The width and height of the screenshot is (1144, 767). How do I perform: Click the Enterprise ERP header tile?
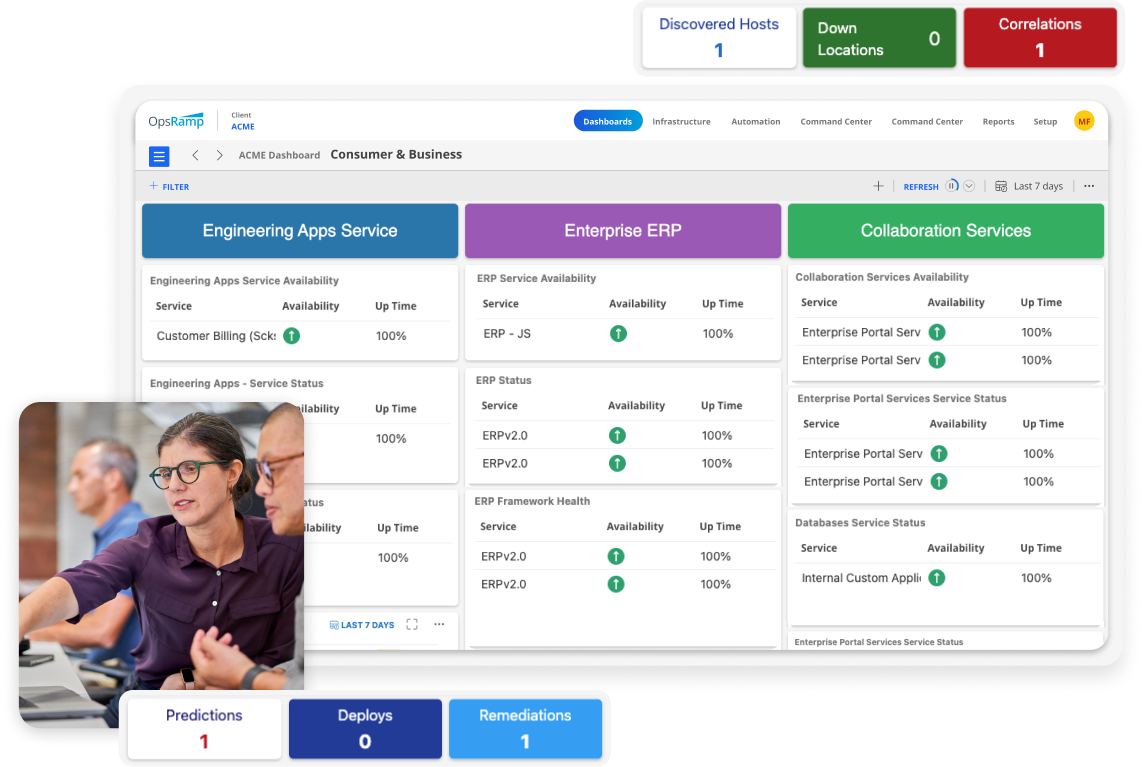coord(623,231)
